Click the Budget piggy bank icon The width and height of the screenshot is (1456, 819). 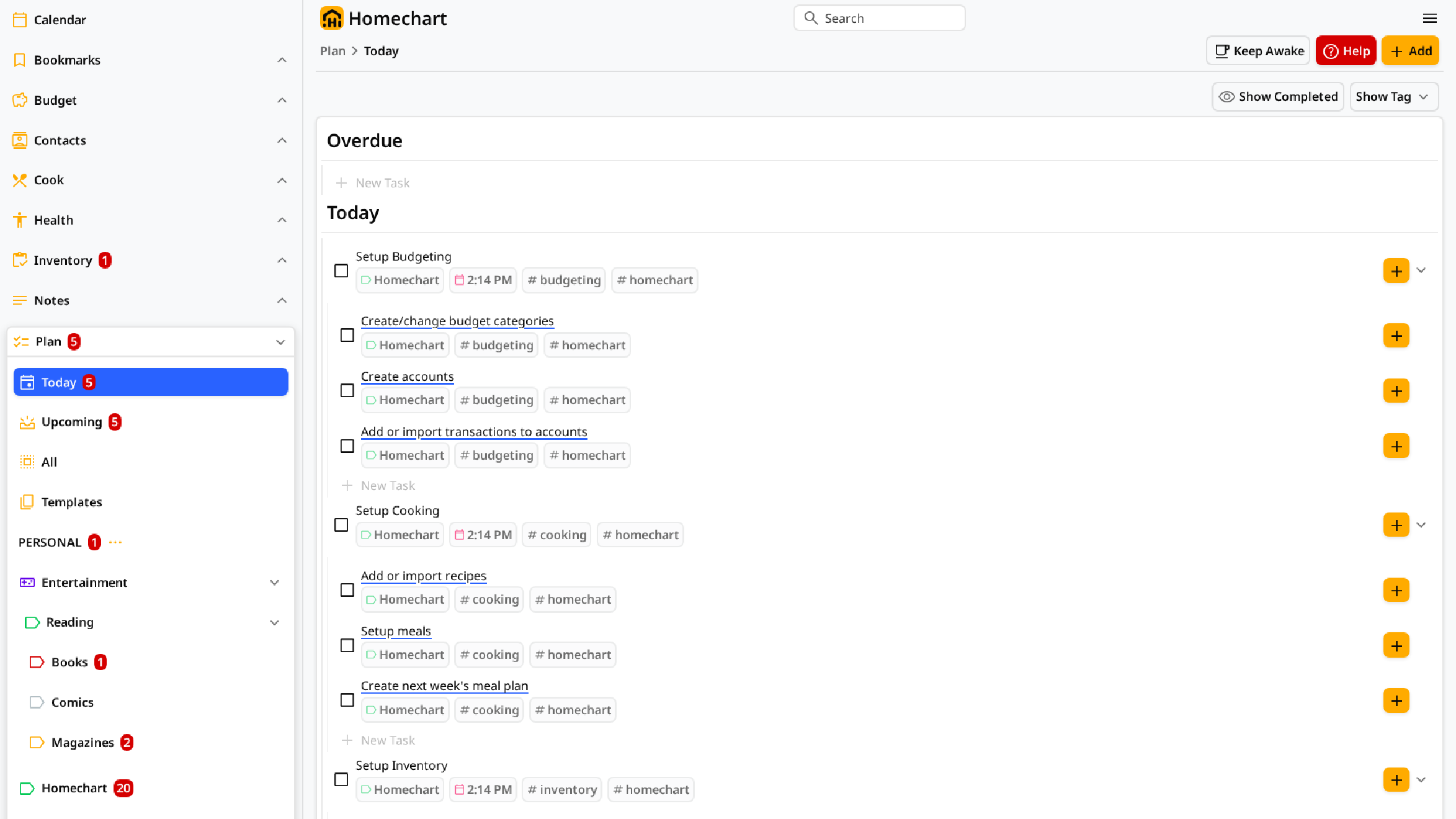(20, 100)
